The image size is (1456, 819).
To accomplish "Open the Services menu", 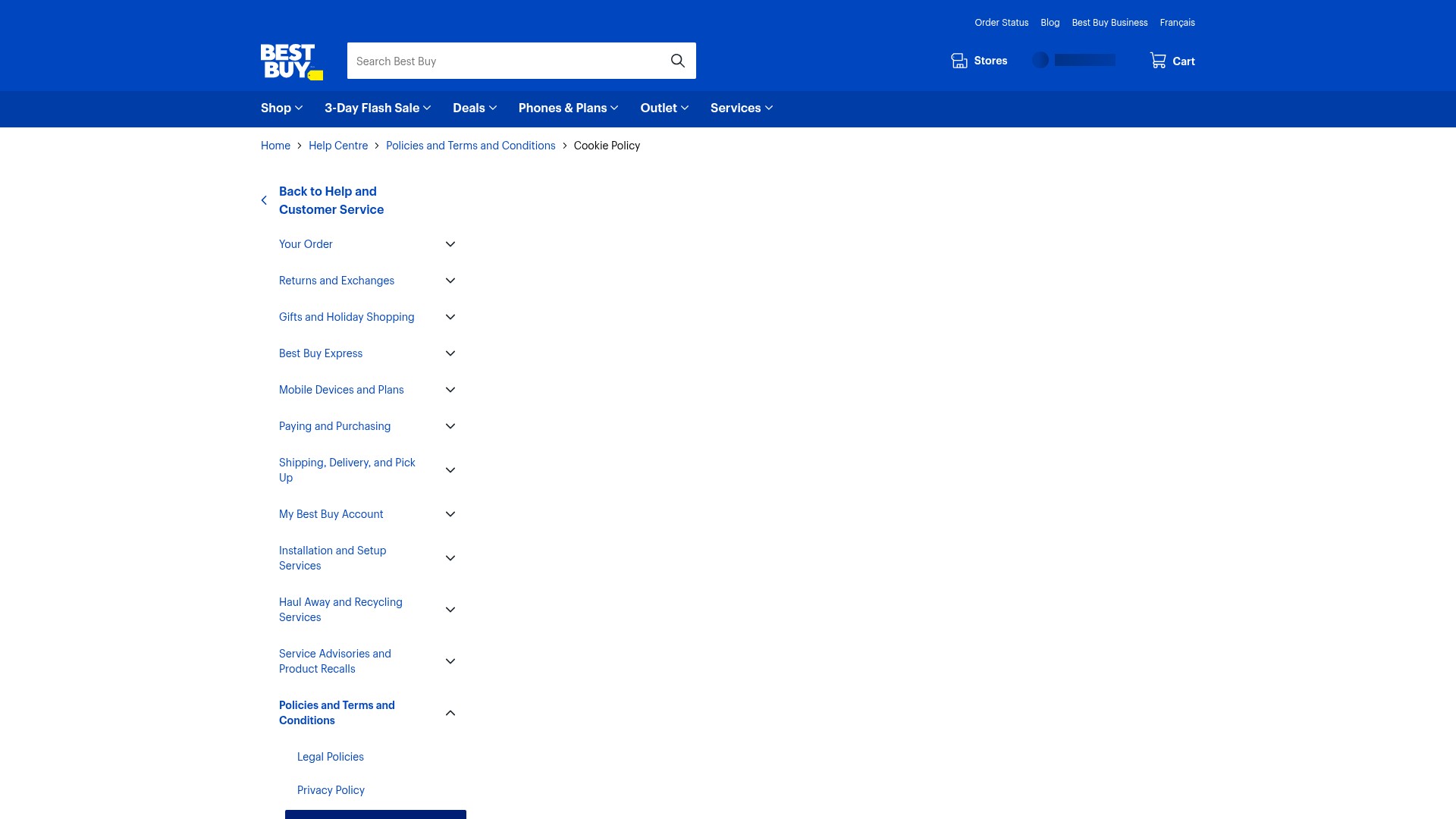I will [742, 108].
